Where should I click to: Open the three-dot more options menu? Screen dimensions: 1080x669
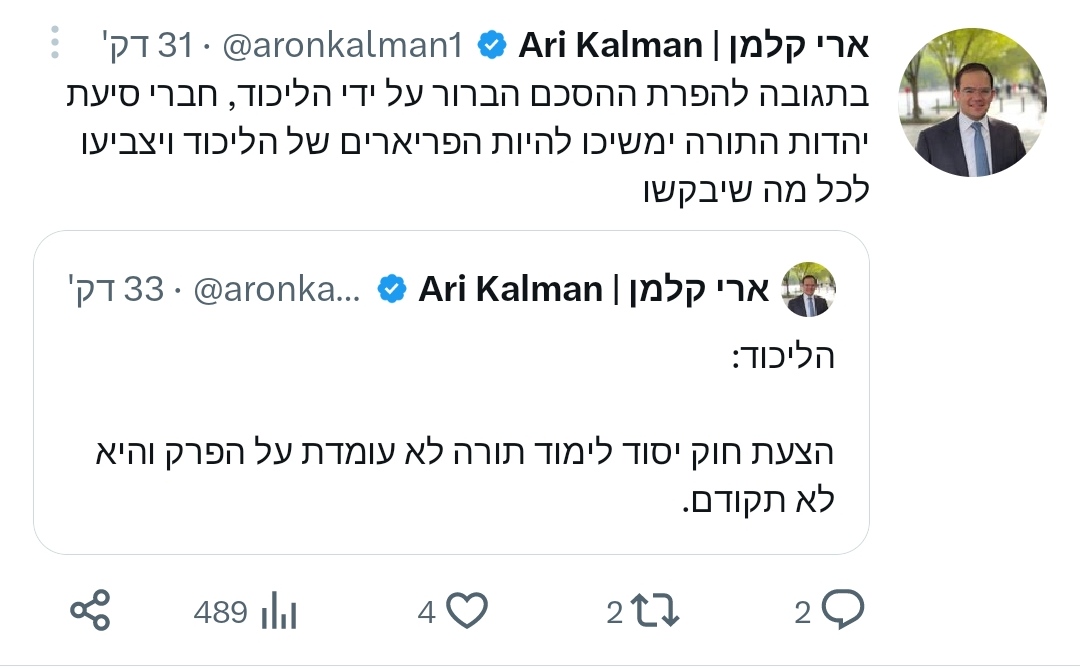point(55,44)
